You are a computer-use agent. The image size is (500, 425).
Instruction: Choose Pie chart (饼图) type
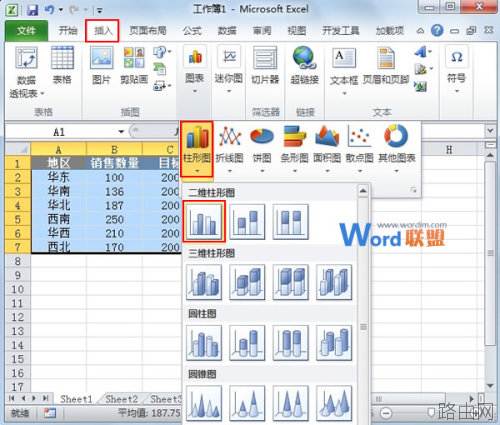[262, 149]
